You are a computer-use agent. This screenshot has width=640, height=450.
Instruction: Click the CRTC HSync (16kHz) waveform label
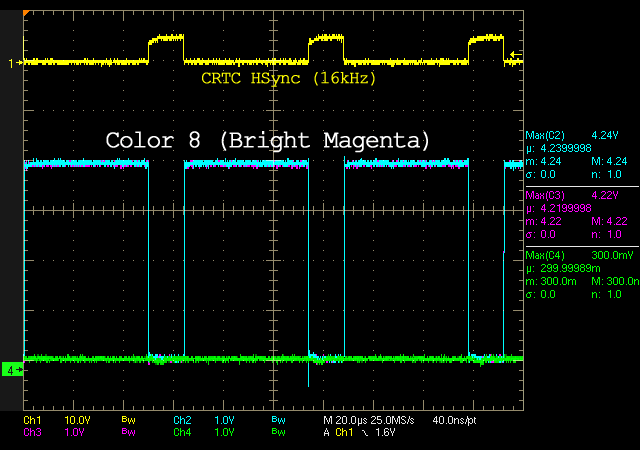288,78
